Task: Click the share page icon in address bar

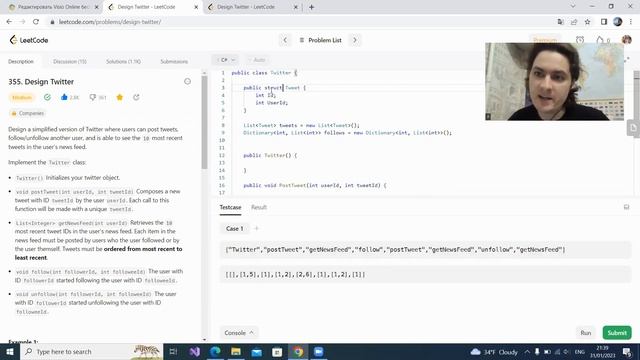Action: (x=574, y=22)
